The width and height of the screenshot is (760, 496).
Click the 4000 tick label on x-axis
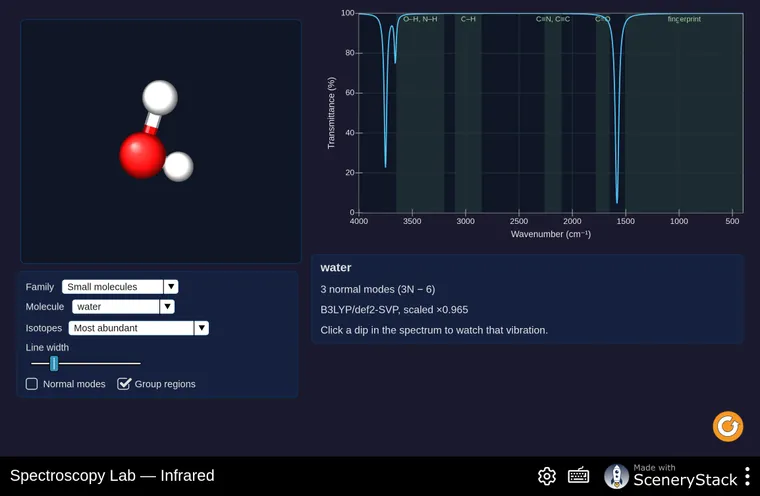(359, 221)
